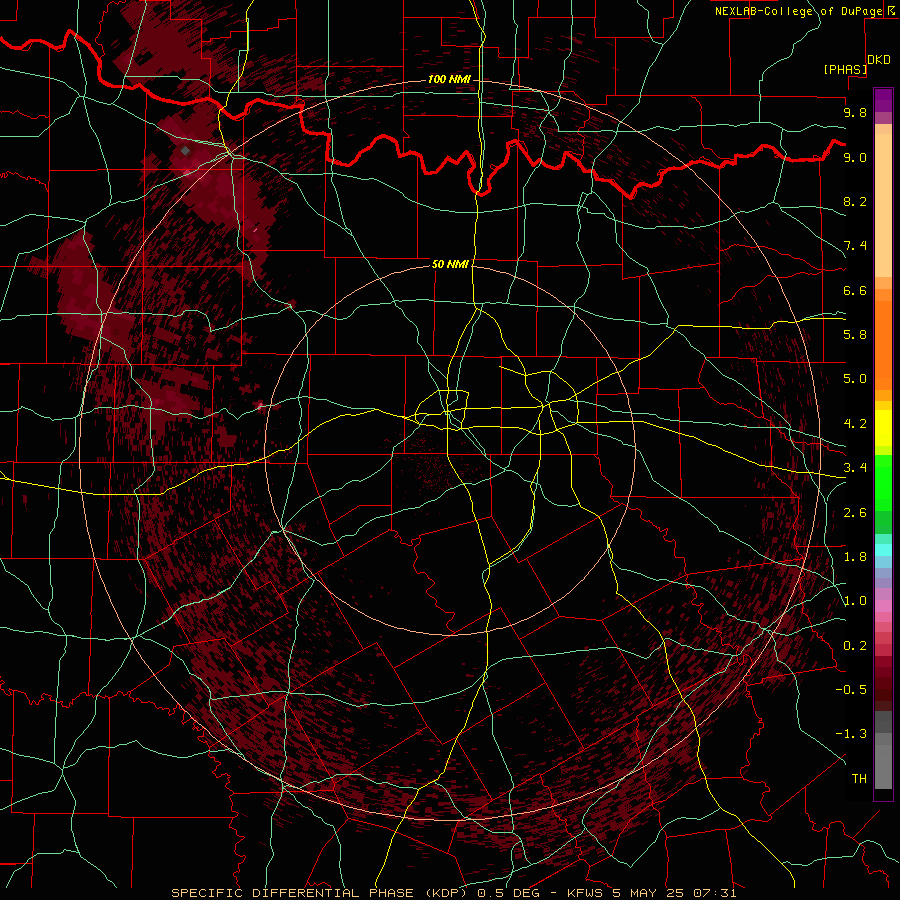Click the 7.4 value on the scale
Viewport: 900px width, 900px height.
855,246
